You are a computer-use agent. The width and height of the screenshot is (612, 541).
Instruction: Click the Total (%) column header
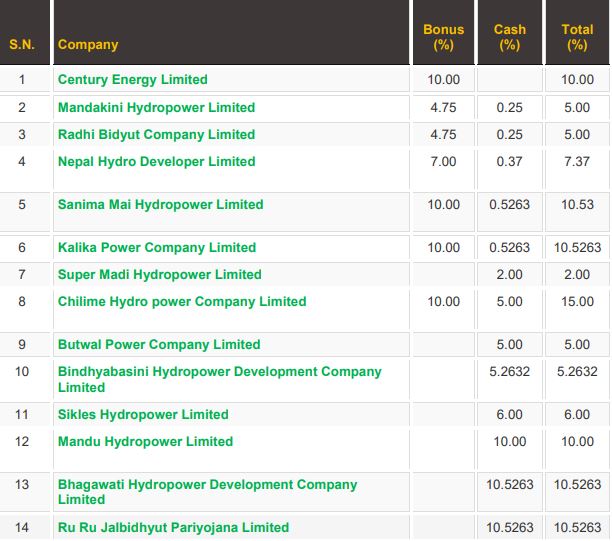pyautogui.click(x=577, y=37)
